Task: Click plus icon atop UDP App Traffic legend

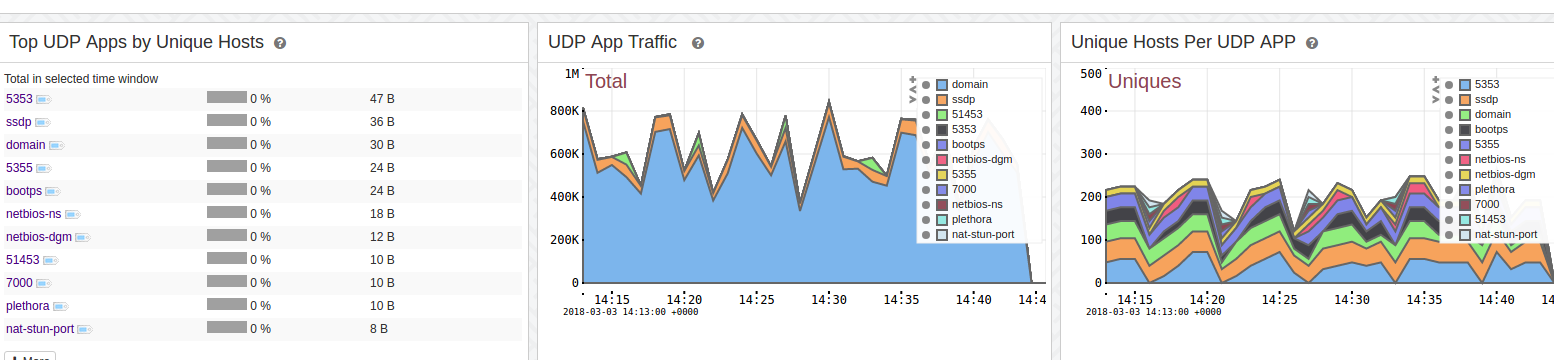Action: click(912, 79)
